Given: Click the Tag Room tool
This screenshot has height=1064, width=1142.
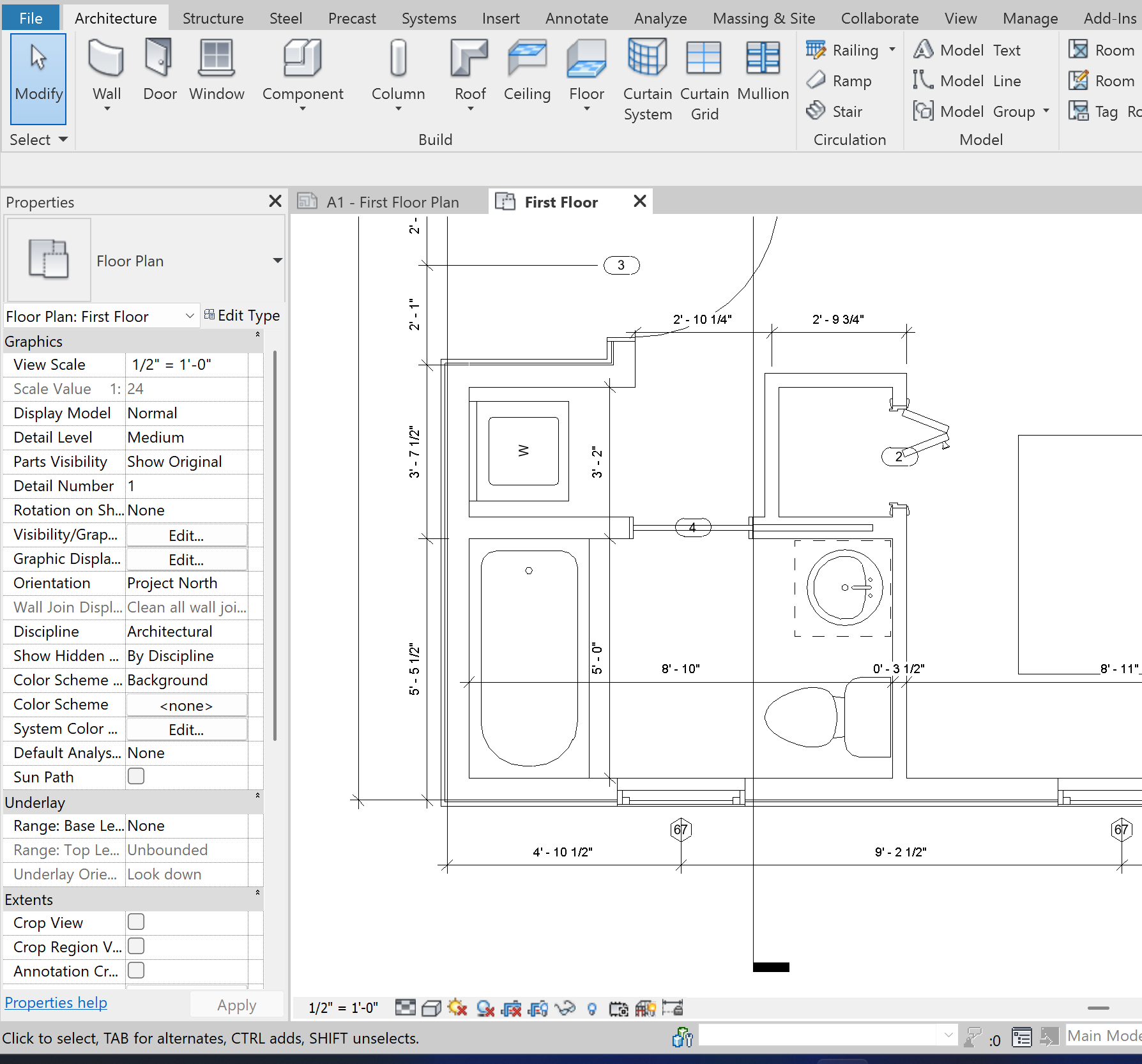Looking at the screenshot, I should (x=1104, y=111).
